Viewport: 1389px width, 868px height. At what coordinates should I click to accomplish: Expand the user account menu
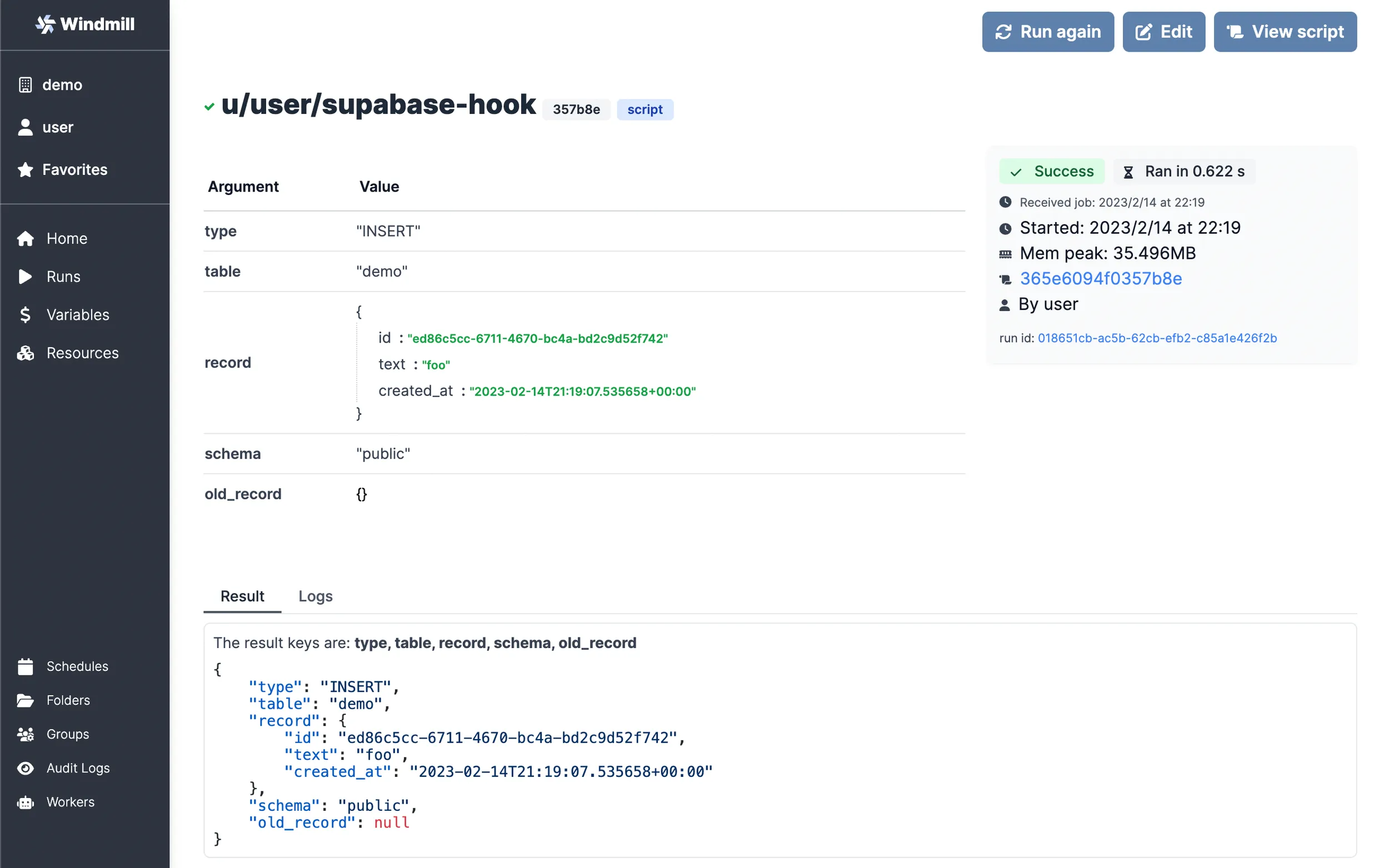(x=57, y=127)
